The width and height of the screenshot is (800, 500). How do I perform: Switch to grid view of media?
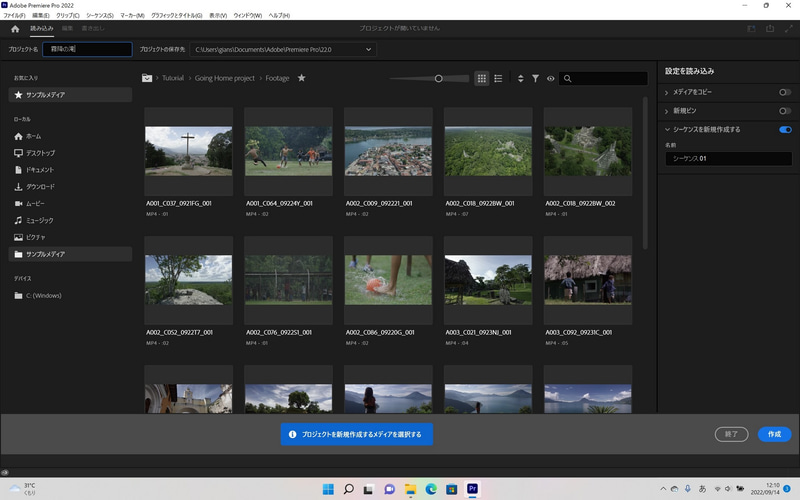click(481, 78)
